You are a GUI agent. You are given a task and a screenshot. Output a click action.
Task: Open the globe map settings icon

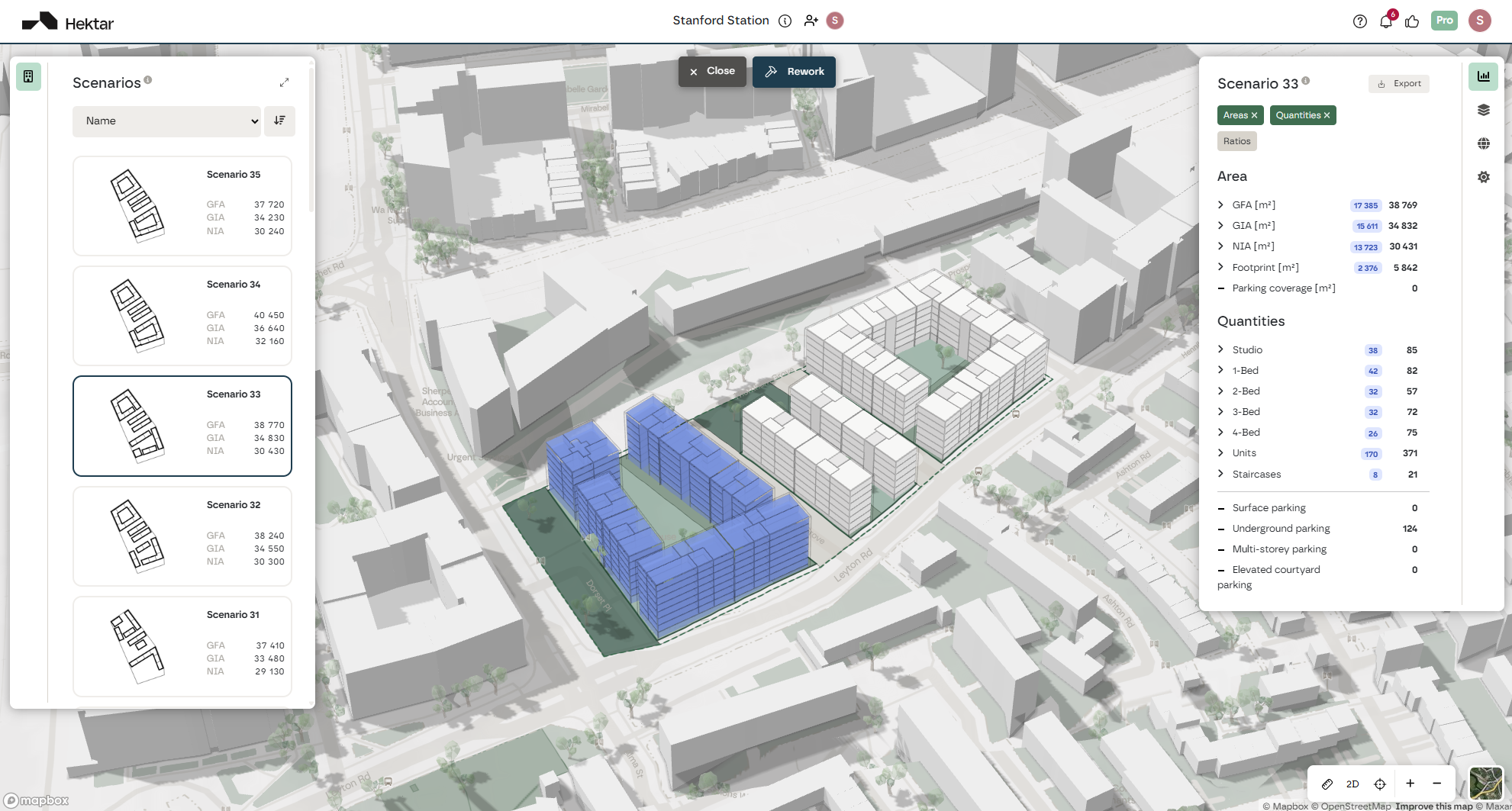[x=1483, y=143]
